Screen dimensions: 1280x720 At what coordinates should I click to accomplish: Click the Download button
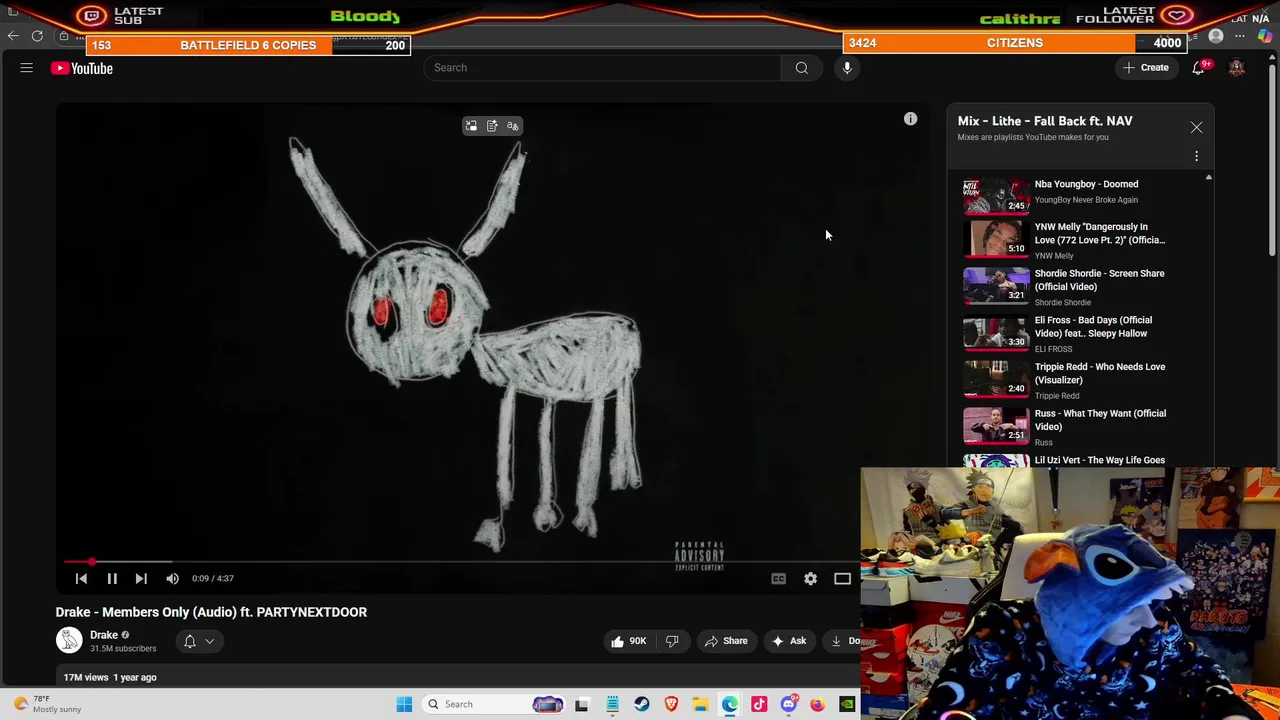tap(842, 641)
